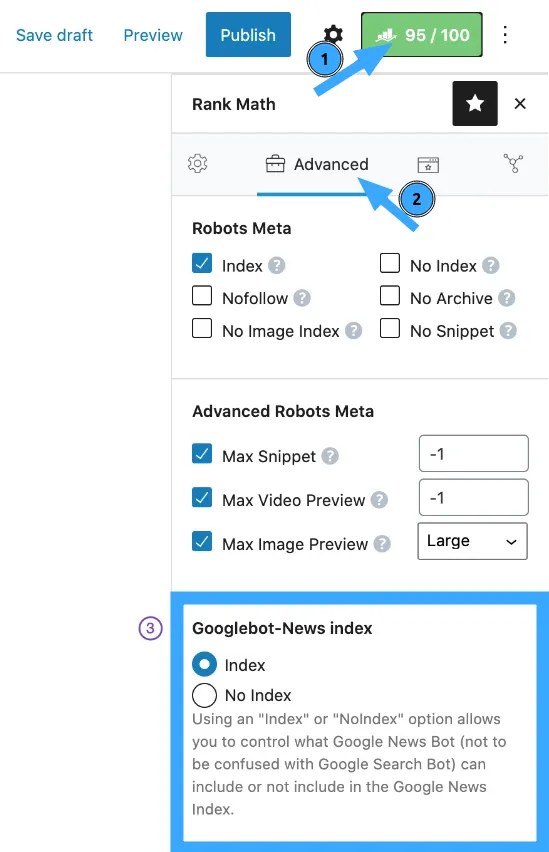Open the Social tab icon

pyautogui.click(x=513, y=163)
